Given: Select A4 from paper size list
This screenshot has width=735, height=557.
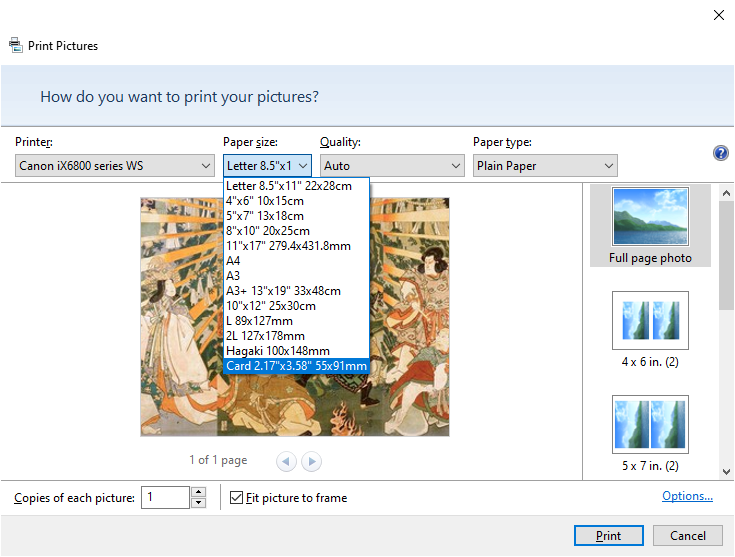Looking at the screenshot, I should coord(233,261).
